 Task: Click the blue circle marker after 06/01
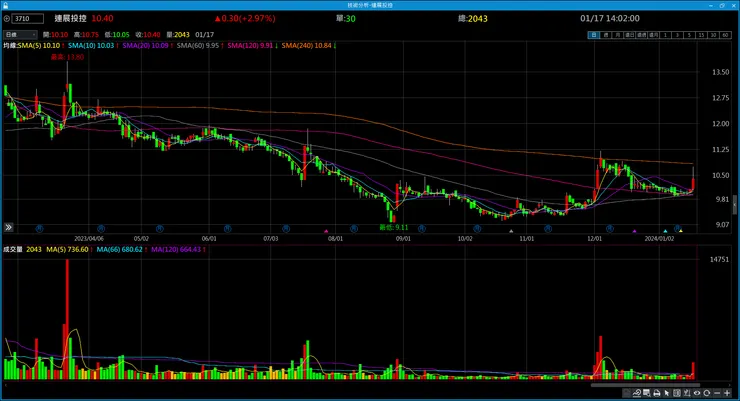coord(227,229)
